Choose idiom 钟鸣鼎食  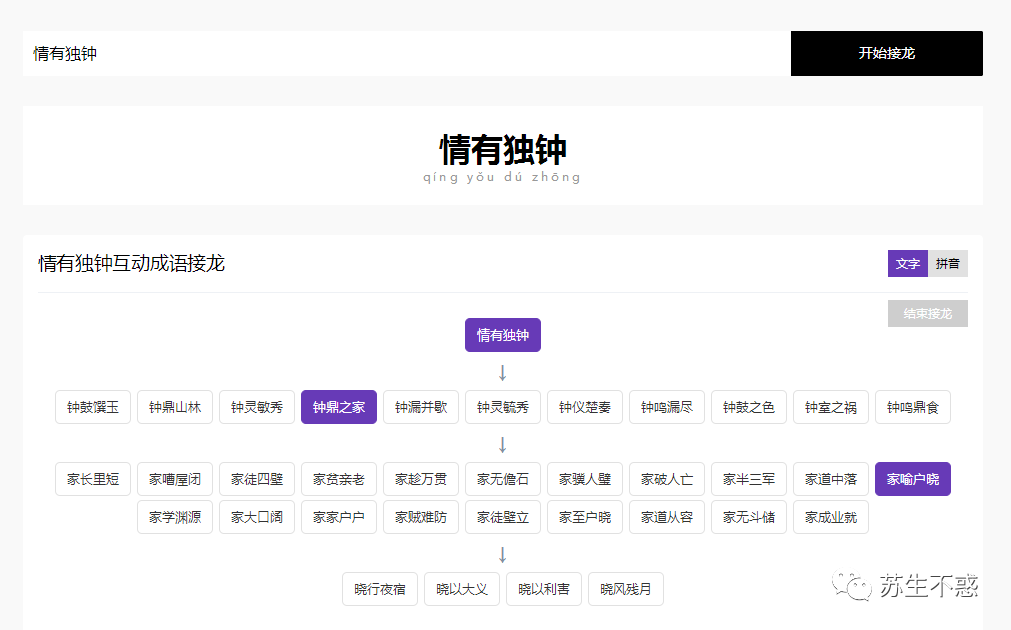tap(913, 407)
